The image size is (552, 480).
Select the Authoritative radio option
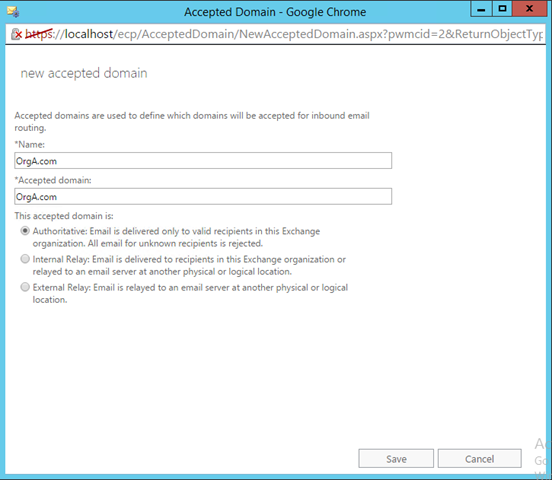click(x=25, y=231)
